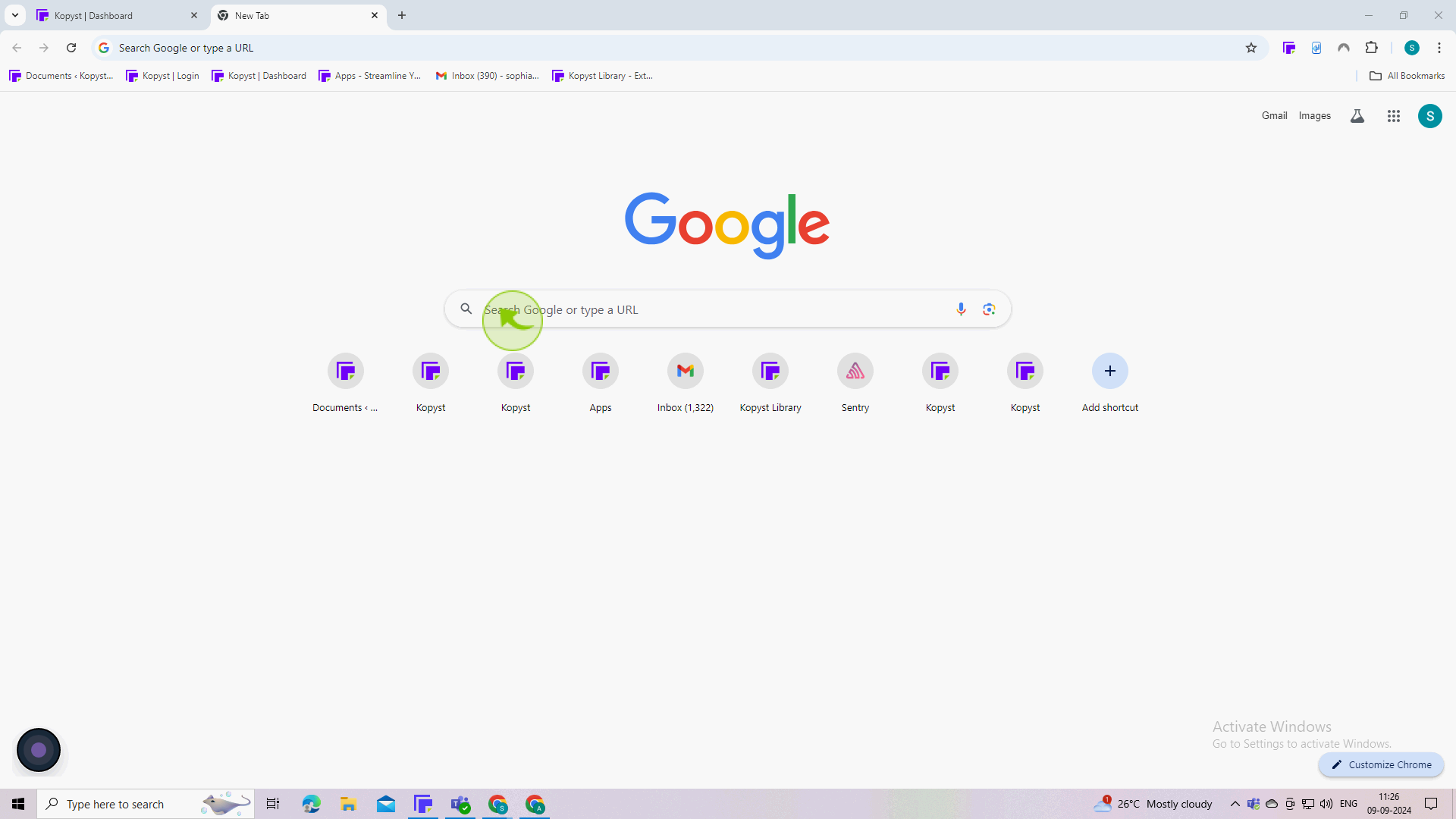Search by image with Google Lens icon

pyautogui.click(x=989, y=309)
